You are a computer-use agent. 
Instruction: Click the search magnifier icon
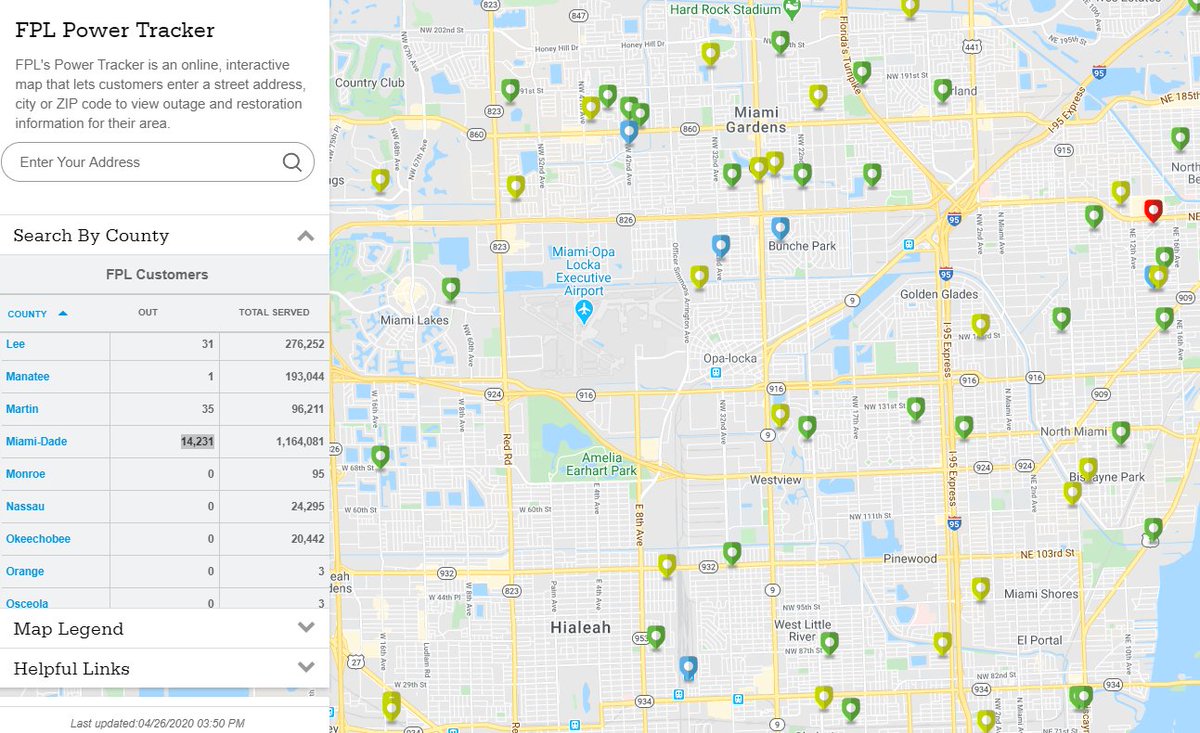(292, 162)
